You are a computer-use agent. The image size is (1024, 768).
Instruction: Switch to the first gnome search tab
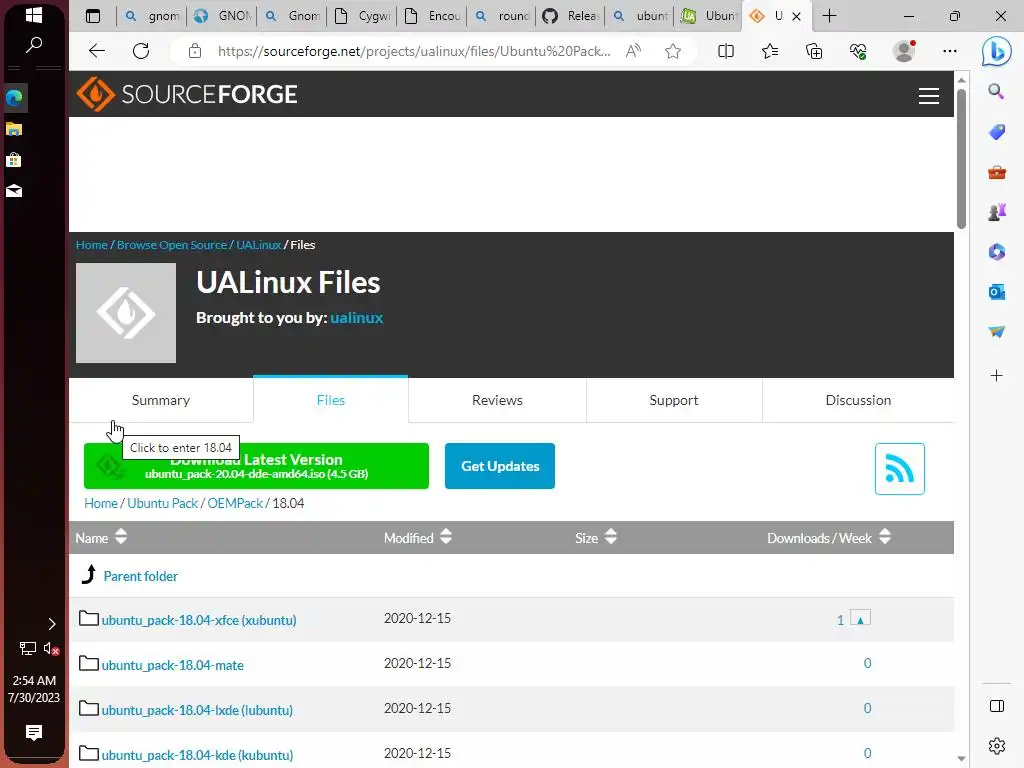click(152, 16)
